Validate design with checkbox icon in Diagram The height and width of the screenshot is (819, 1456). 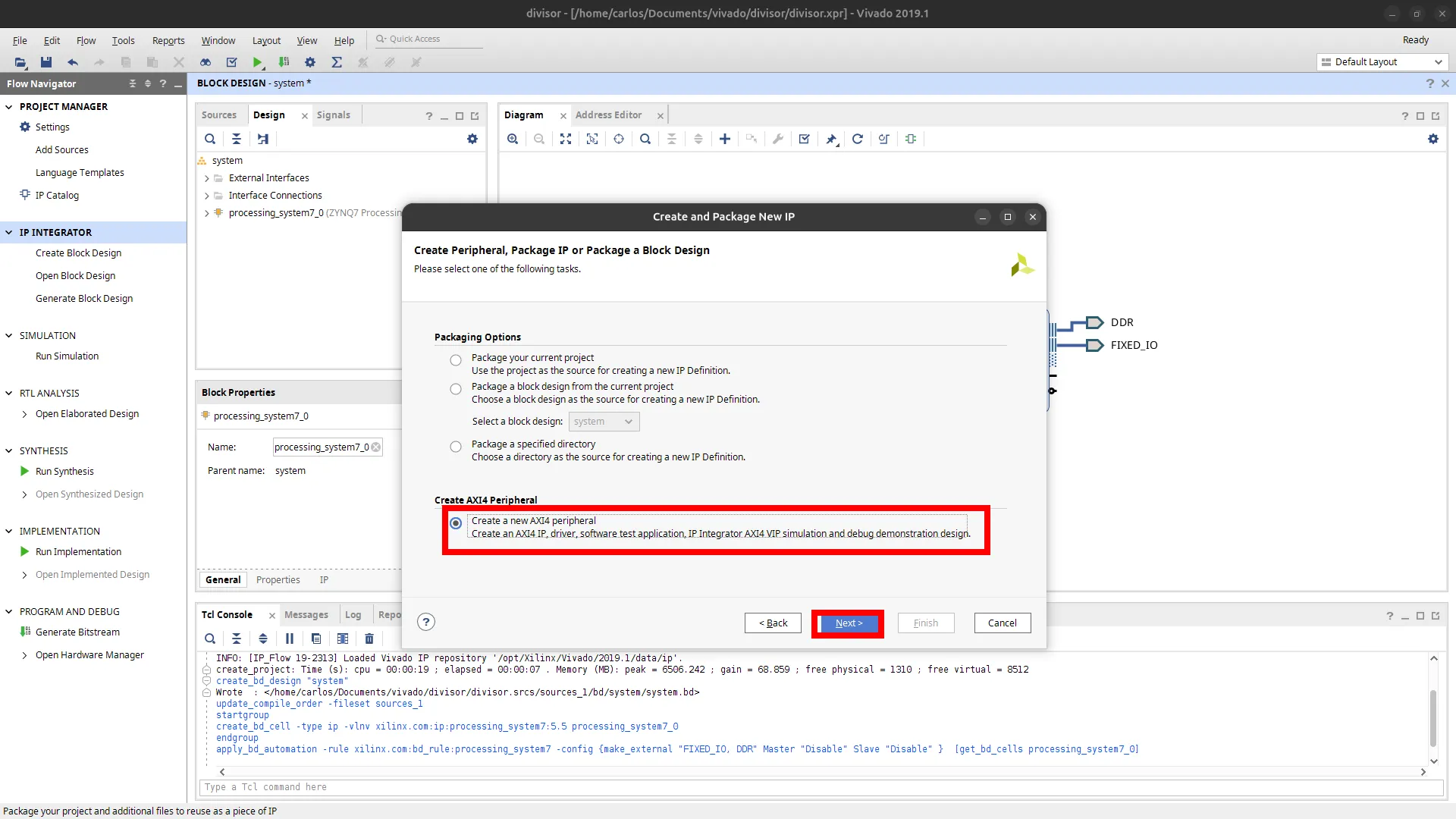click(805, 139)
